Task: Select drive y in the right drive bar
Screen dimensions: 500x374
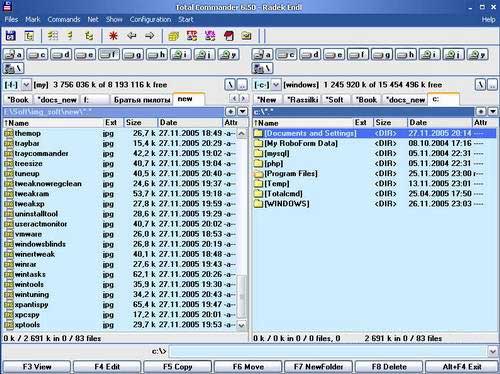Action: [x=477, y=54]
